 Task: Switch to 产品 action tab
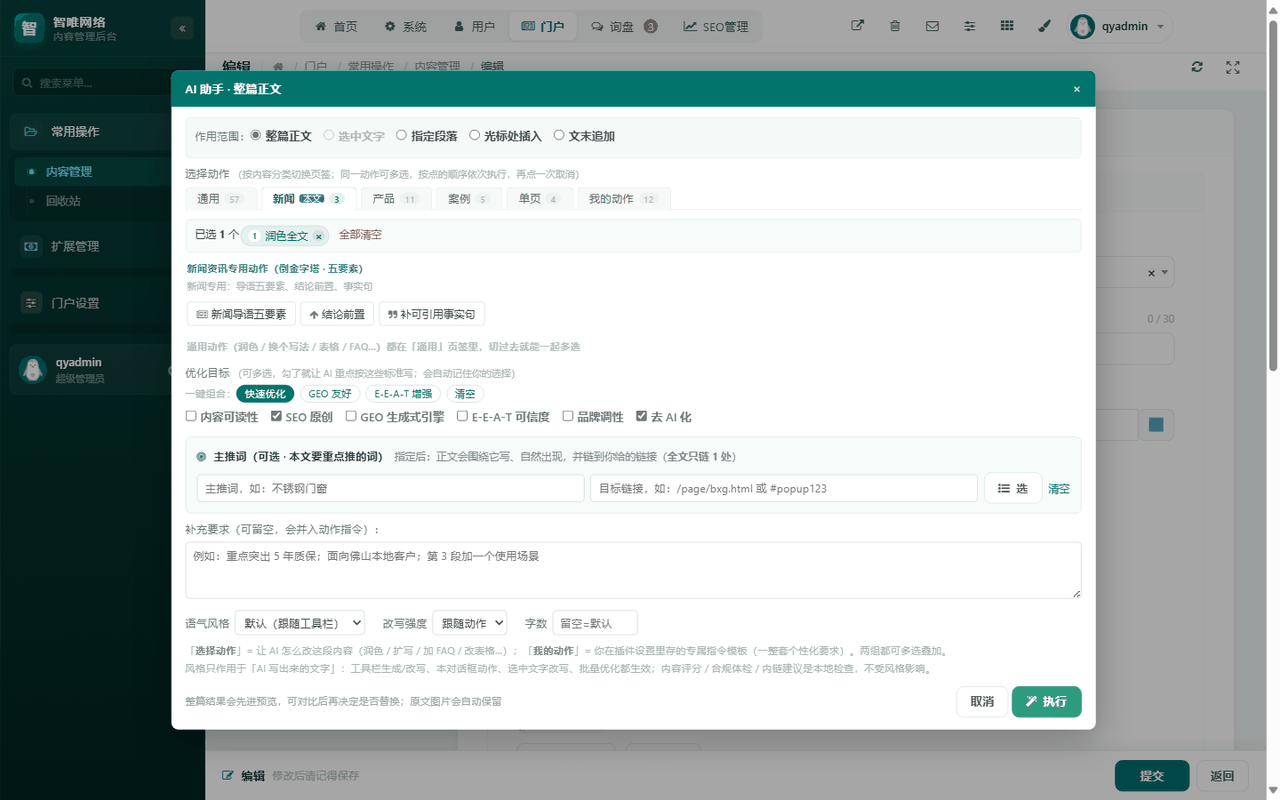395,199
